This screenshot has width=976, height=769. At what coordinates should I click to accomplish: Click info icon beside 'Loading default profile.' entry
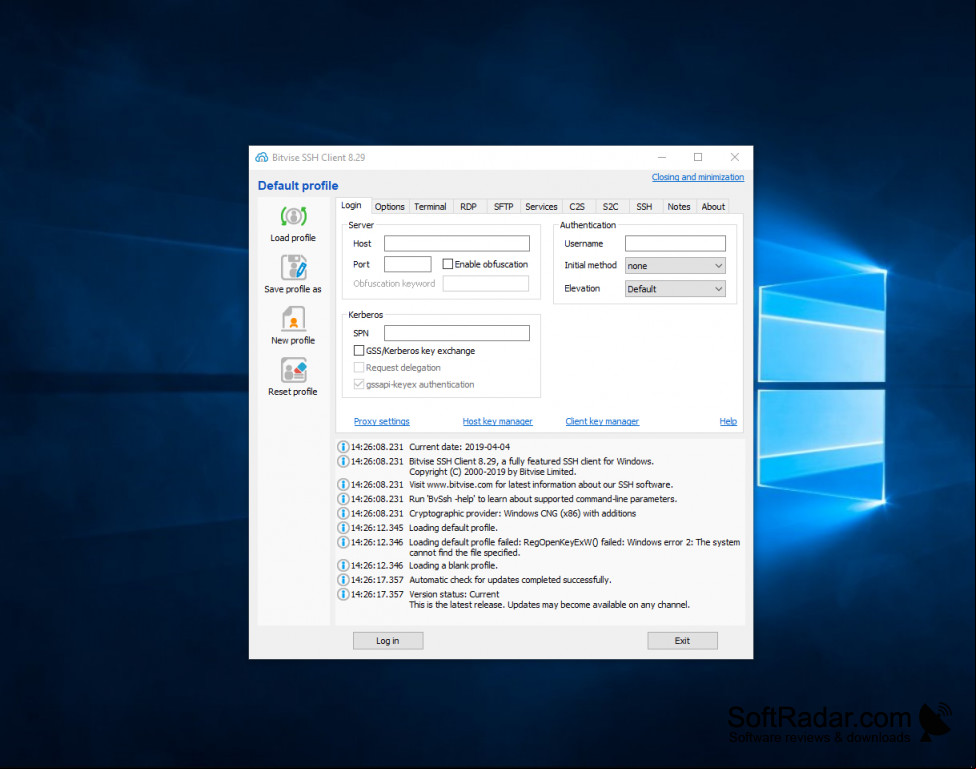pos(343,528)
